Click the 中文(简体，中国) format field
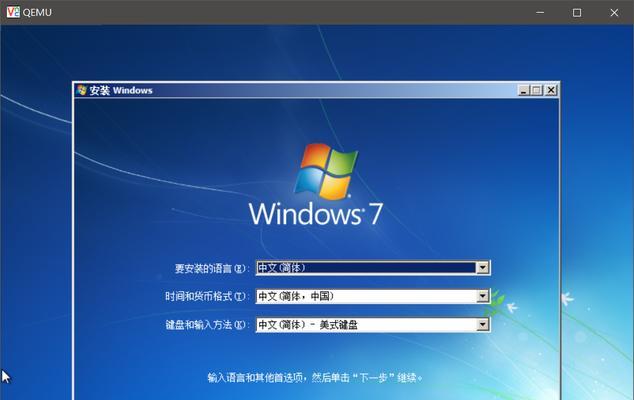This screenshot has height=400, width=634. coord(373,296)
